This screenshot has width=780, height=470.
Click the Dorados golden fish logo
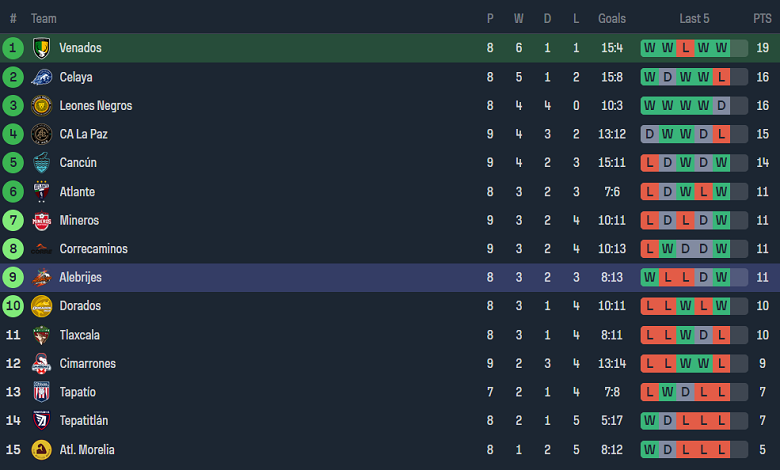point(42,306)
